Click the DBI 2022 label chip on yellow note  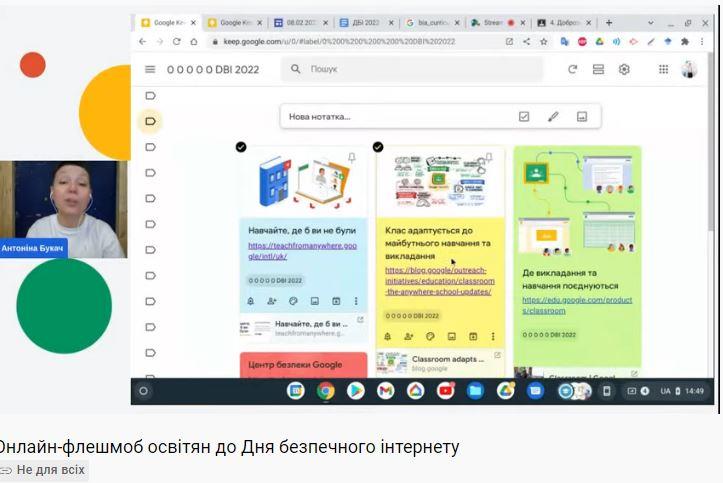tap(412, 316)
